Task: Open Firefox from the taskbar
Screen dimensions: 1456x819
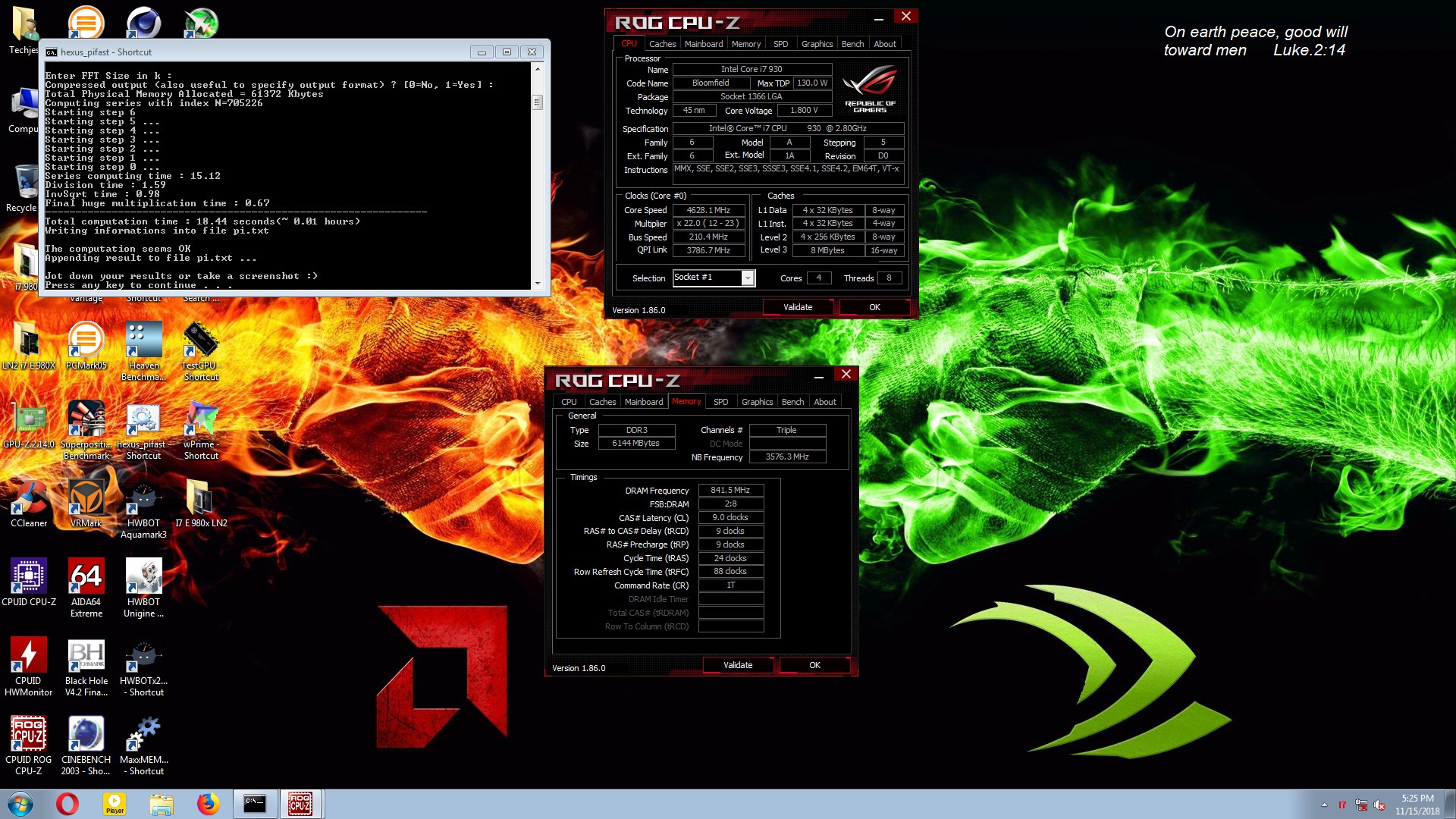Action: tap(208, 804)
